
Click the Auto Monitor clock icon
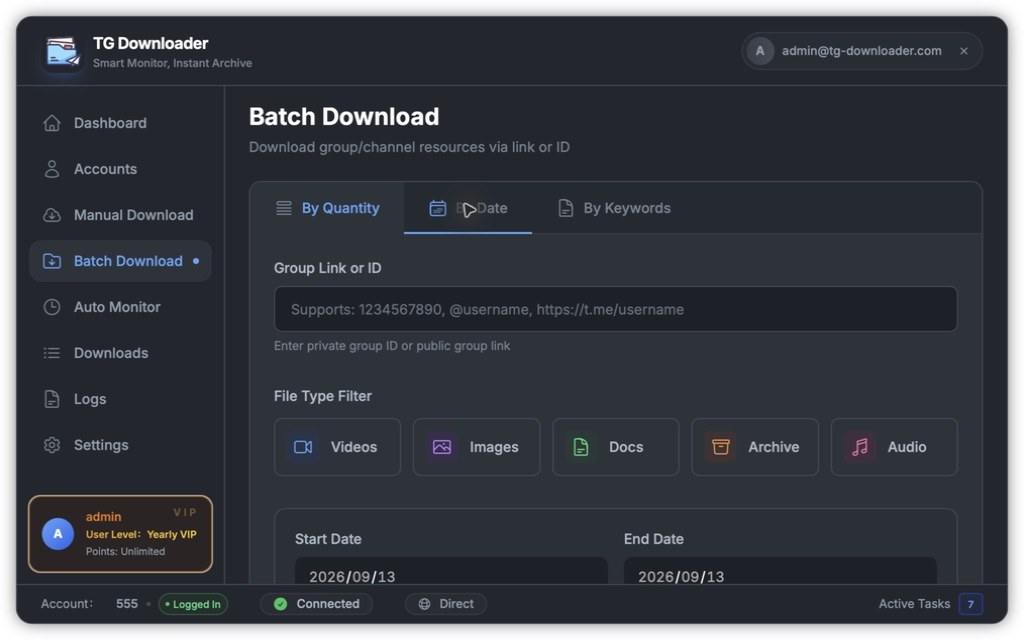(x=52, y=307)
